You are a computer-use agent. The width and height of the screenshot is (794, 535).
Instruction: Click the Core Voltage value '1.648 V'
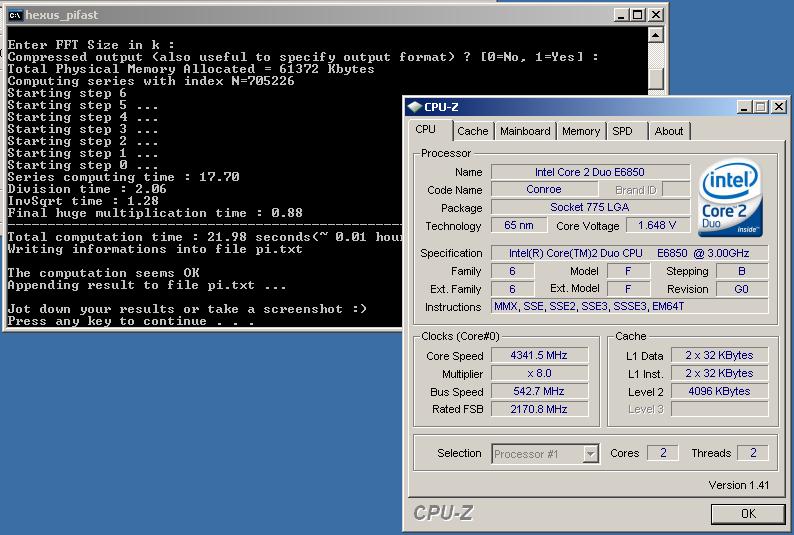click(x=658, y=225)
